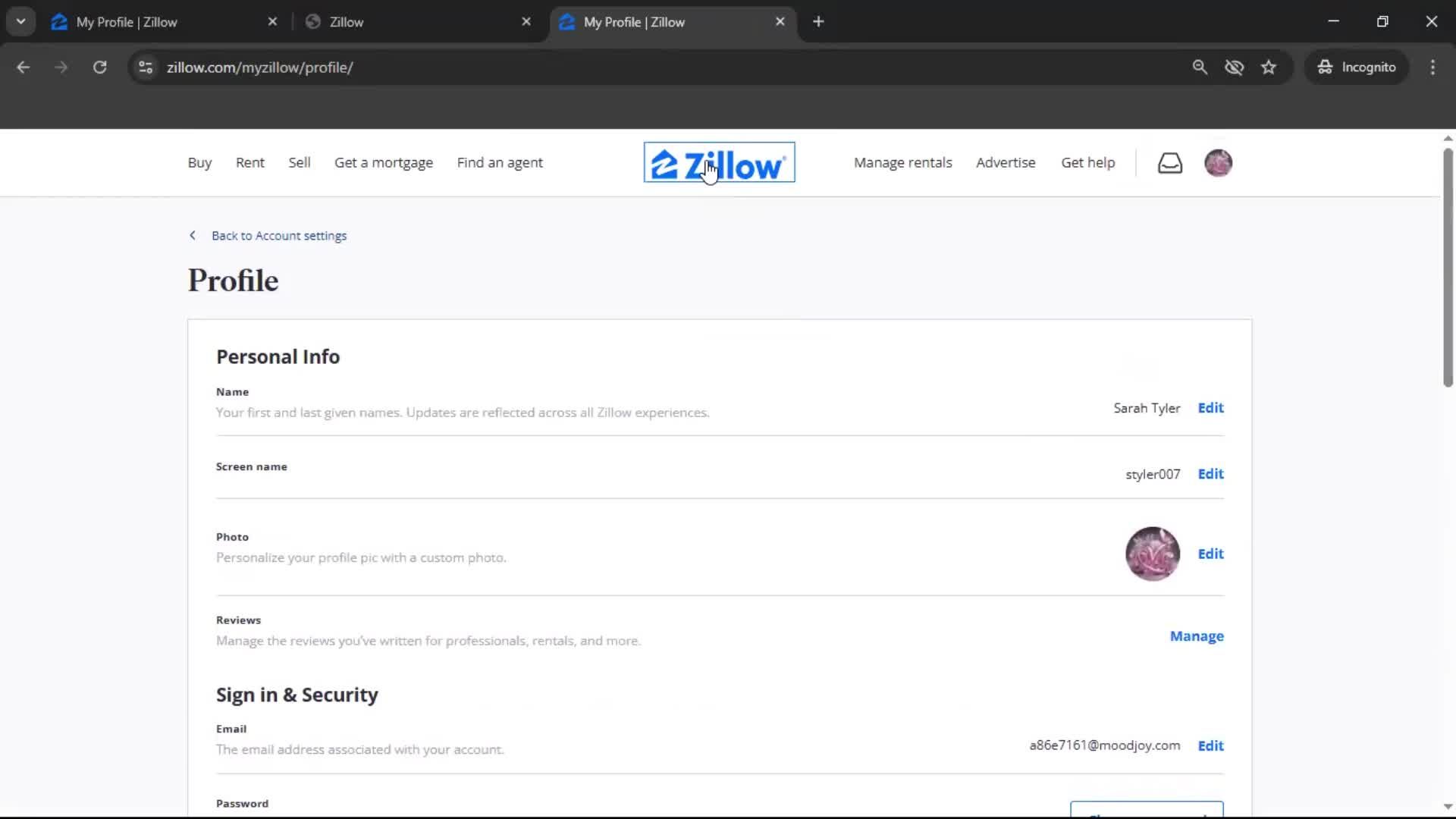The width and height of the screenshot is (1456, 819).
Task: Open the Manage rentals menu item
Action: 902,162
